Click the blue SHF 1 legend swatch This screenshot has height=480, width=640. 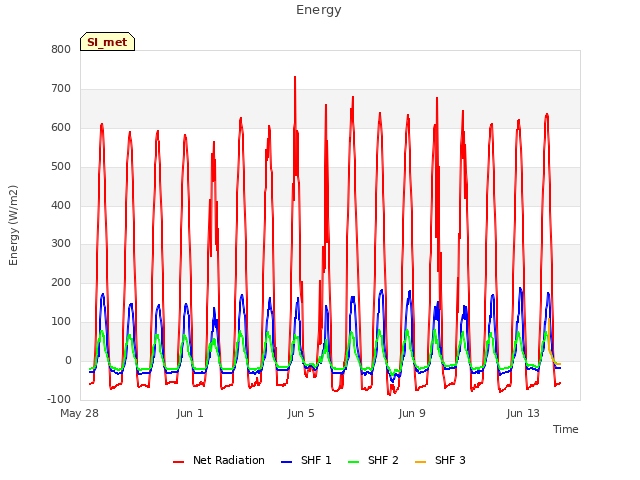(x=287, y=462)
